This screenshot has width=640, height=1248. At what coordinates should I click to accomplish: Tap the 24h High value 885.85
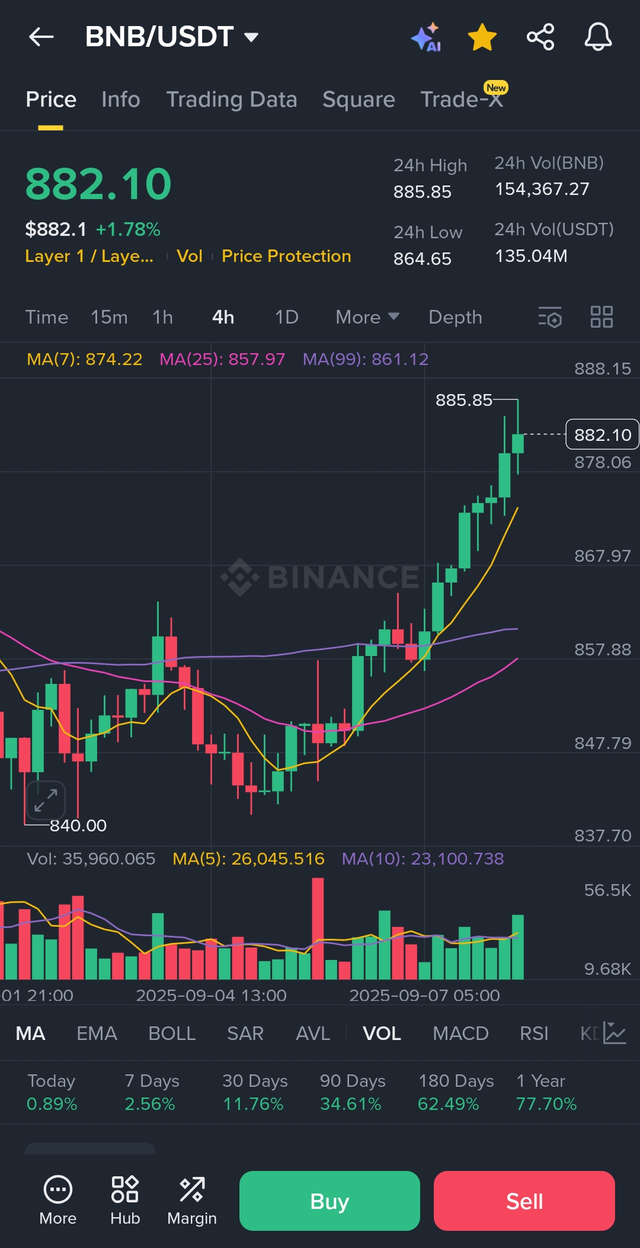point(422,192)
